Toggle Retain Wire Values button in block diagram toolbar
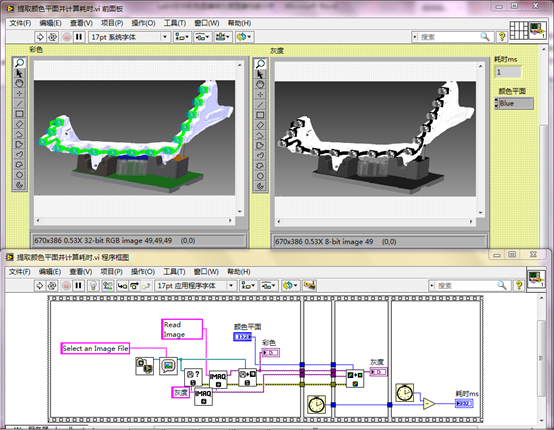This screenshot has width=554, height=430. 108,285
